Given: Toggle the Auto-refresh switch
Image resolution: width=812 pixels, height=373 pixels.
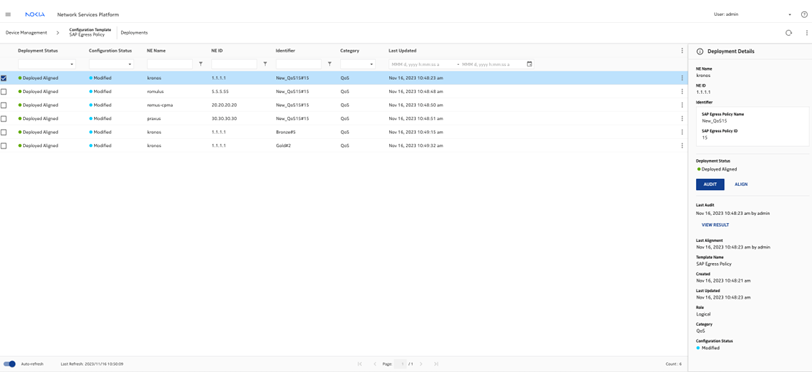Looking at the screenshot, I should tap(9, 364).
